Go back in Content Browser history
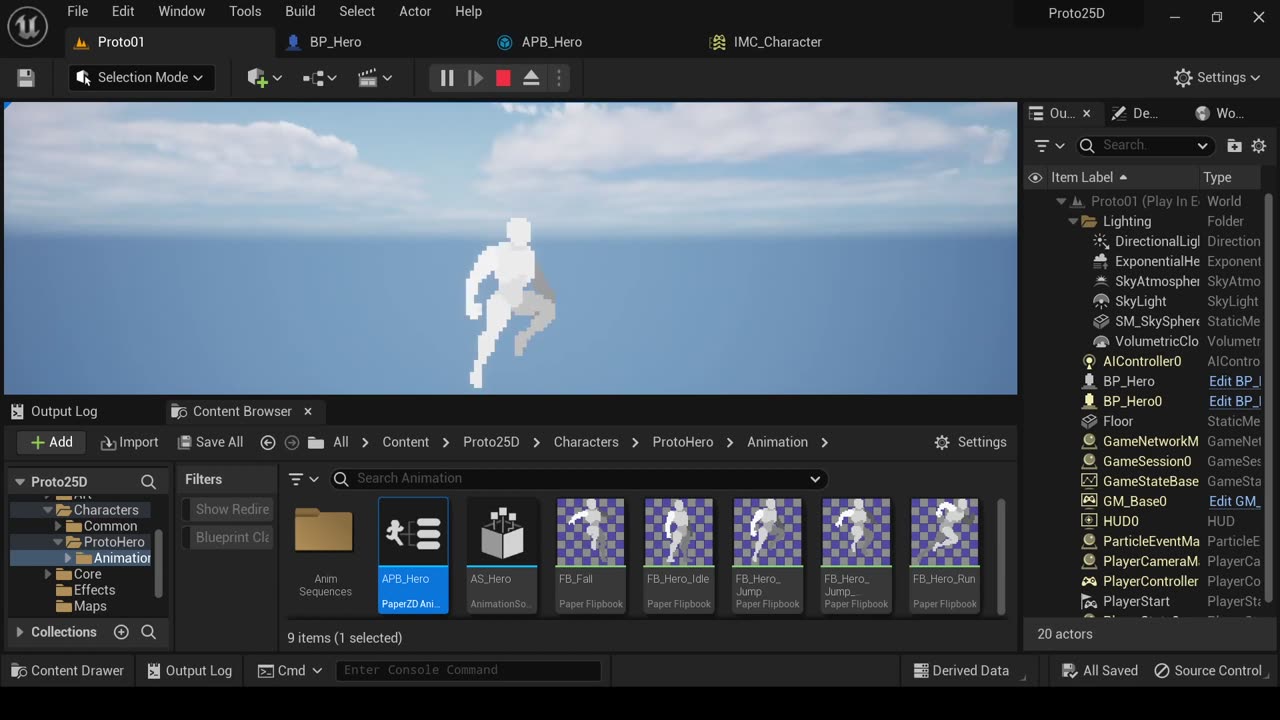The width and height of the screenshot is (1280, 720). (x=267, y=442)
